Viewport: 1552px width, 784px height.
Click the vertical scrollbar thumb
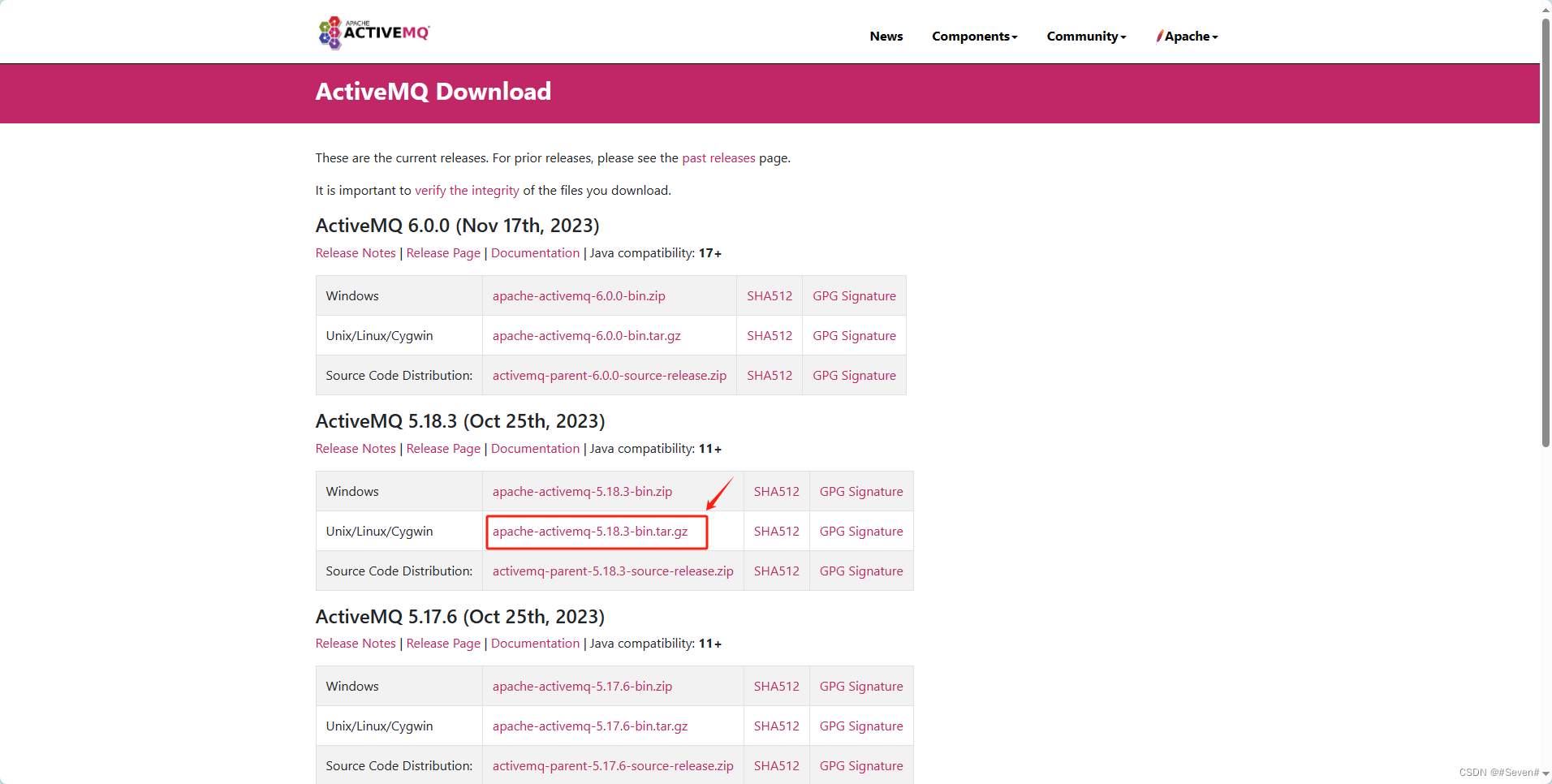pyautogui.click(x=1546, y=231)
